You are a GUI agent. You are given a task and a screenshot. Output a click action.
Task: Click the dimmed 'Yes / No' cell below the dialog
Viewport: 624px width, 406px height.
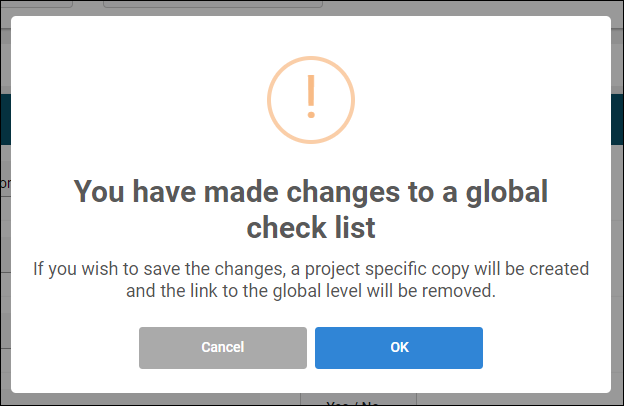point(358,400)
